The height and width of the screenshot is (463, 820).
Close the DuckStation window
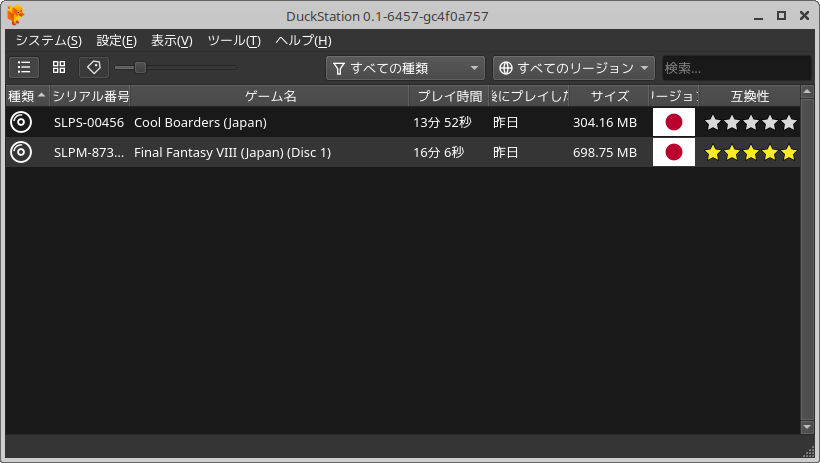click(804, 16)
